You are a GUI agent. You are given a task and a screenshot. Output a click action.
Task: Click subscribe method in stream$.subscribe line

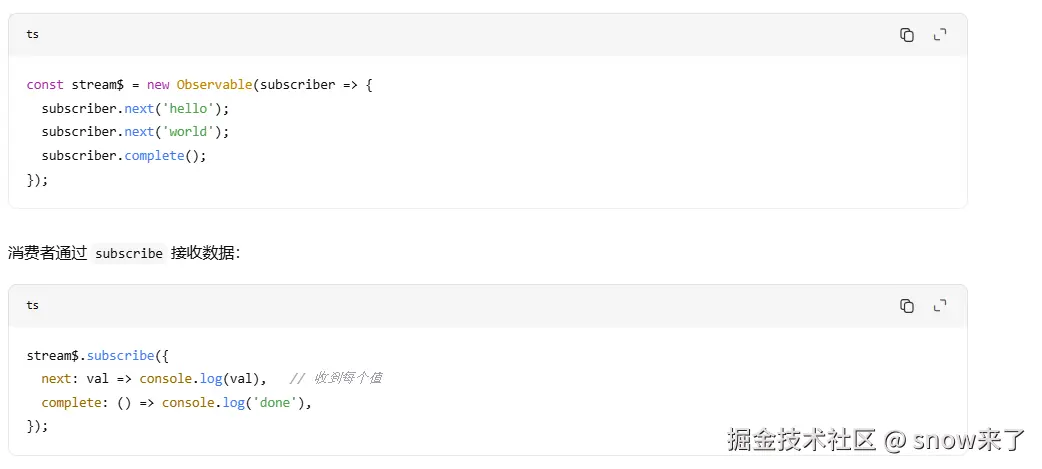120,356
